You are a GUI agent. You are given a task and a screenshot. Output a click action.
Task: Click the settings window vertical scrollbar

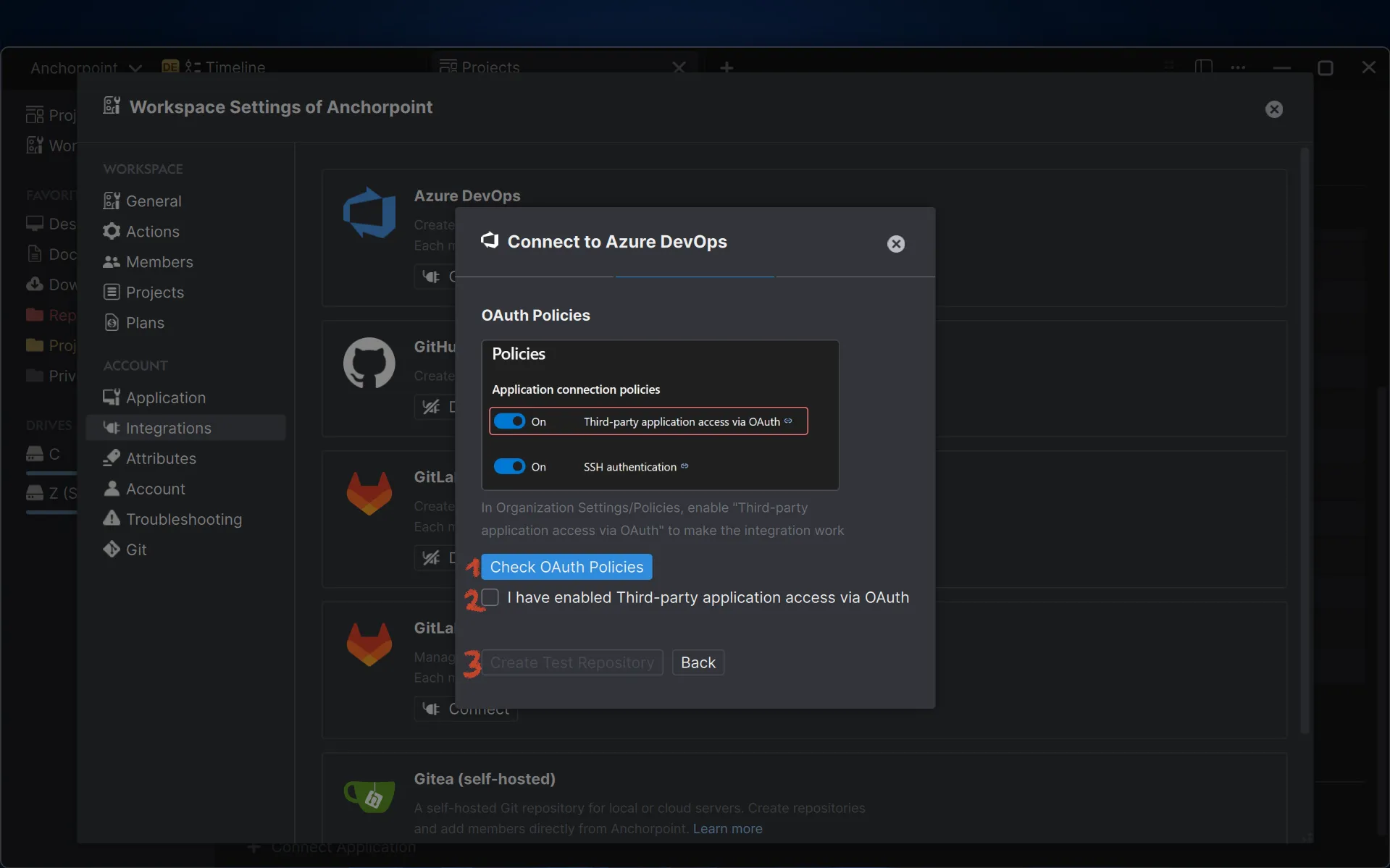point(1305,442)
